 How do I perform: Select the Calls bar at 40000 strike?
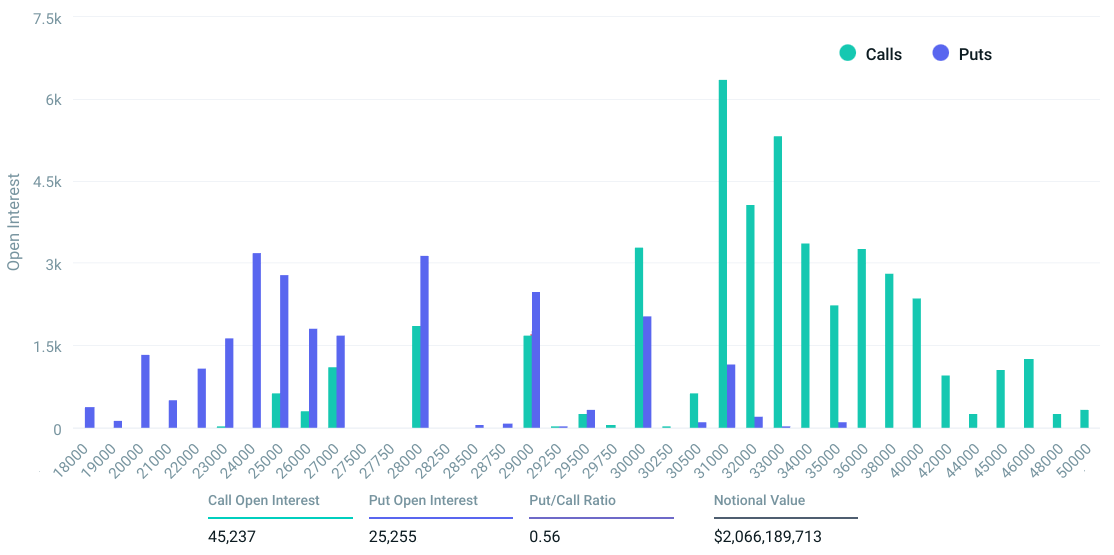tap(917, 363)
